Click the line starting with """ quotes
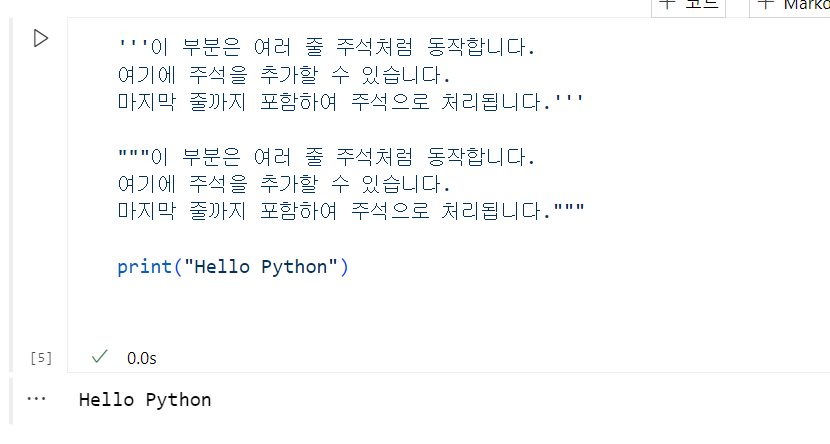 point(326,157)
